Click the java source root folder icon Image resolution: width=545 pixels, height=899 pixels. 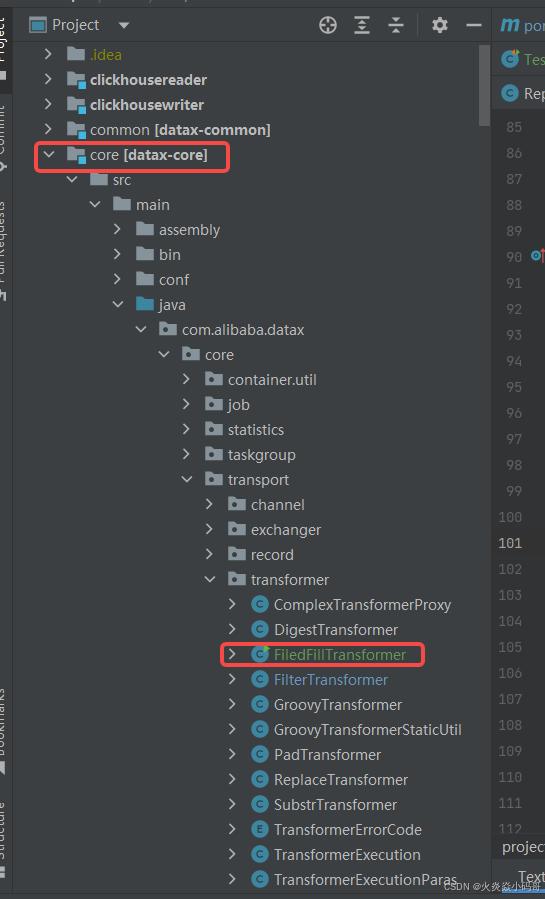pyautogui.click(x=144, y=304)
